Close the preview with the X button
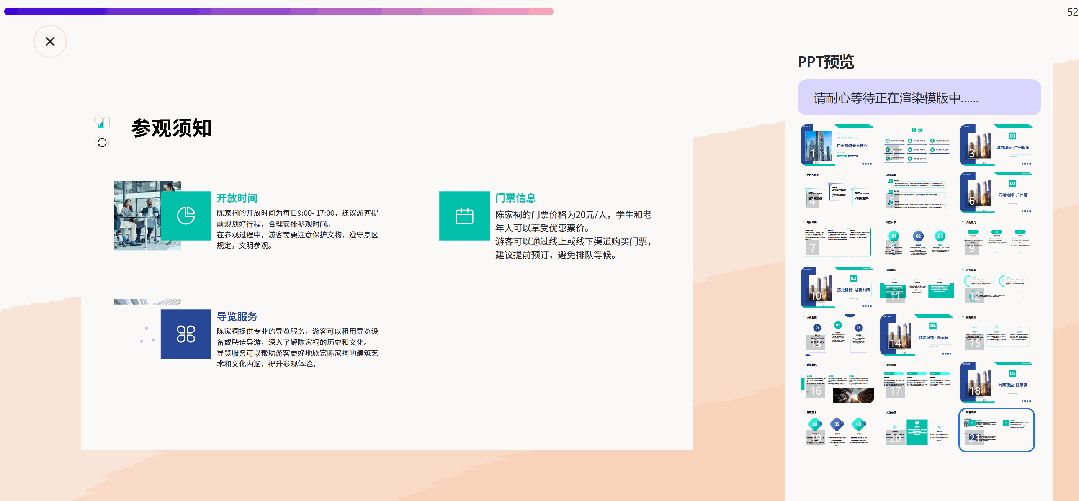This screenshot has height=501, width=1079. [x=50, y=42]
